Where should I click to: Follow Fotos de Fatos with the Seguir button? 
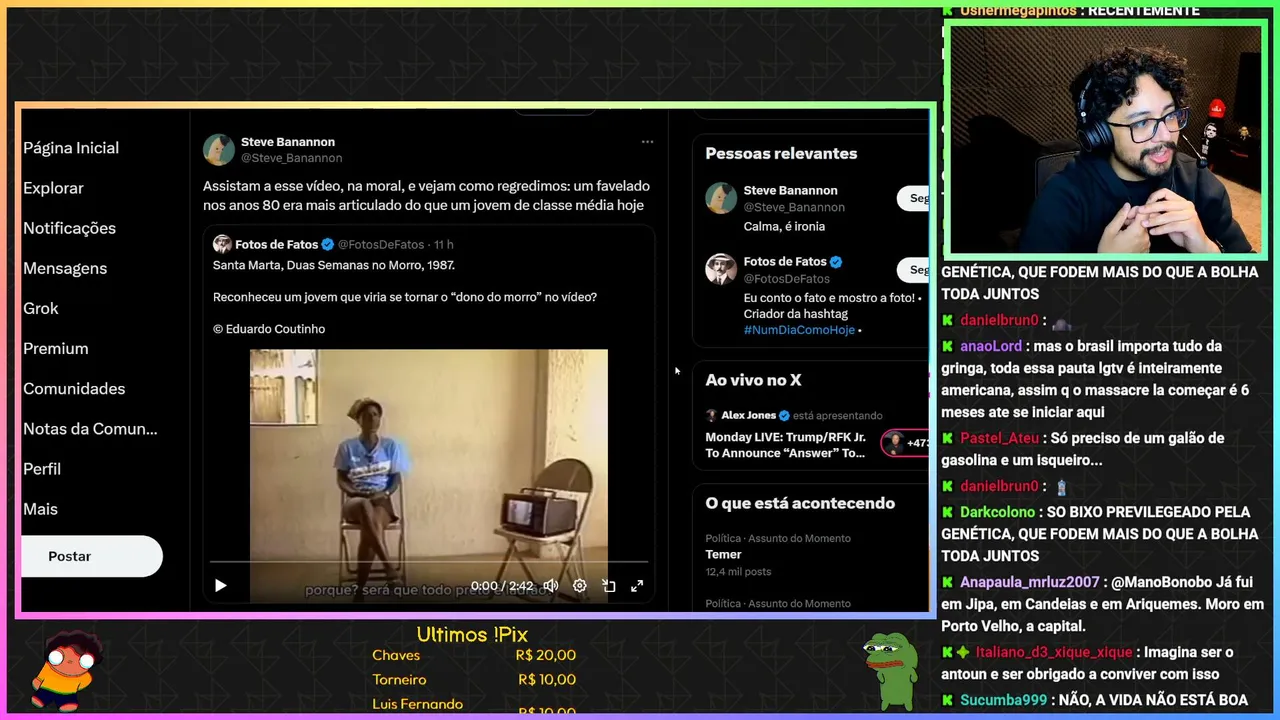click(914, 270)
